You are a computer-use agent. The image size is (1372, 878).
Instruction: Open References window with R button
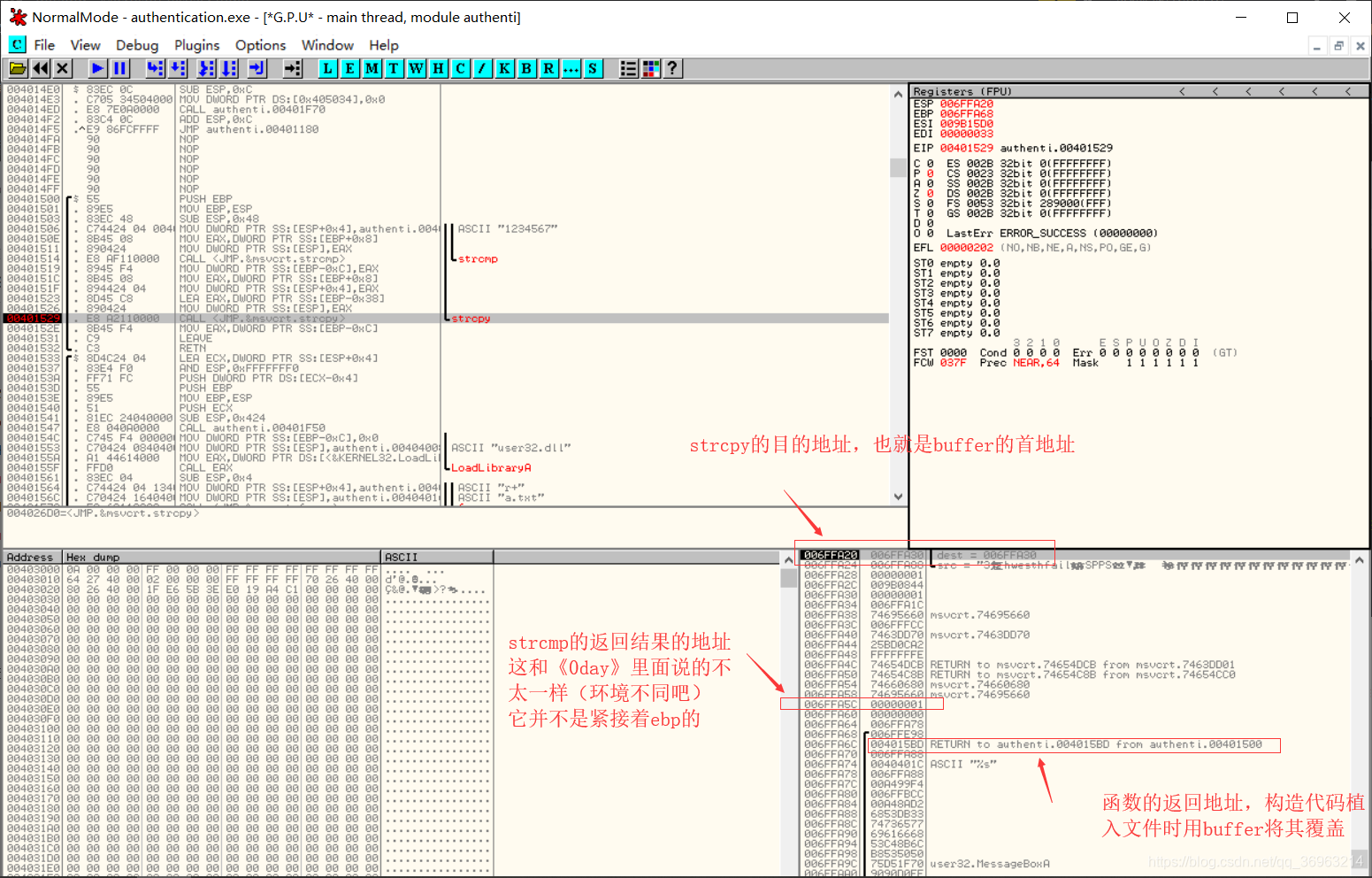point(549,68)
